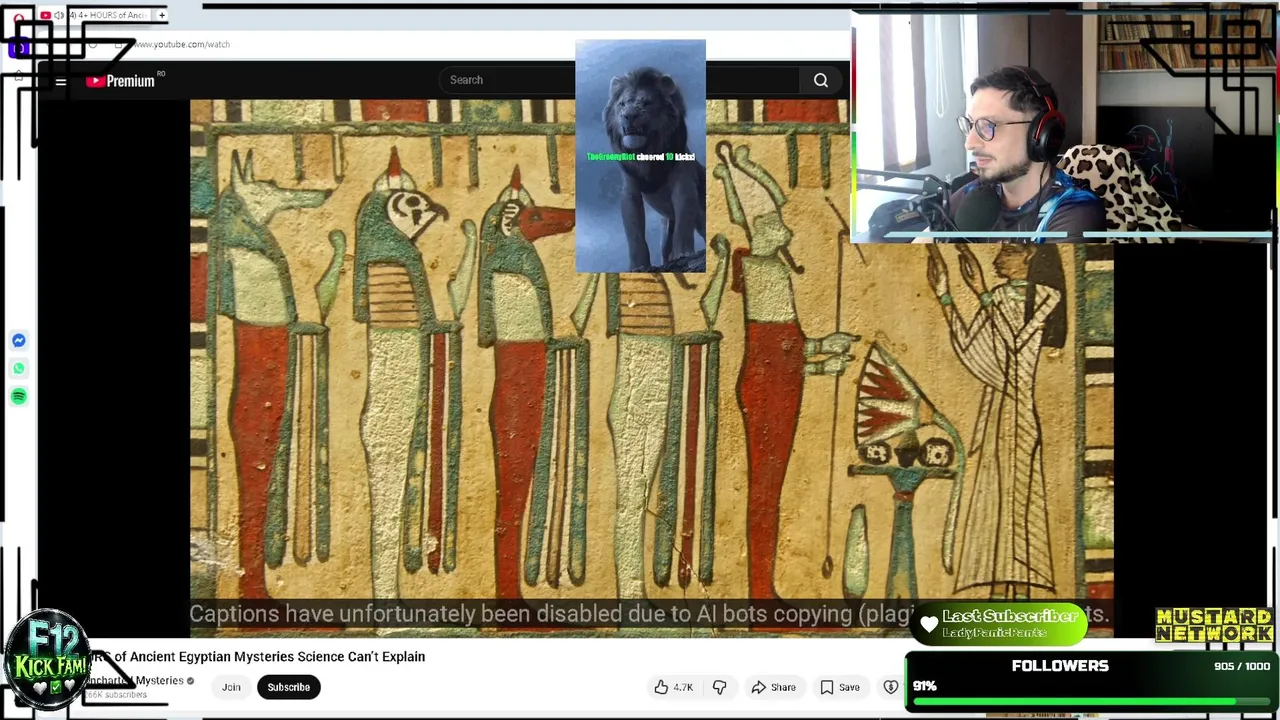The image size is (1280, 720).
Task: Dislike the video
Action: pyautogui.click(x=719, y=687)
